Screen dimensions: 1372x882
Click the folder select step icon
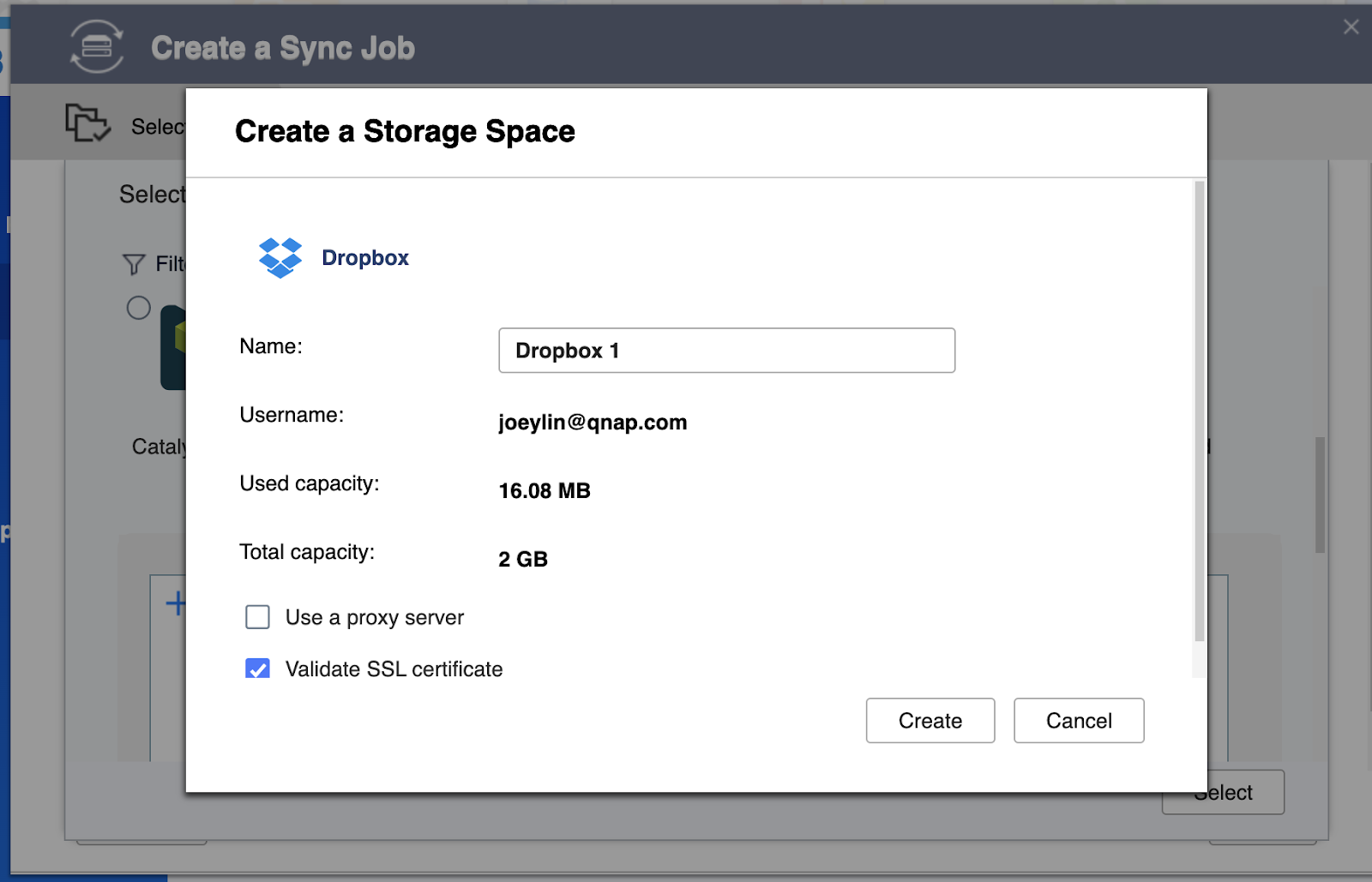87,123
